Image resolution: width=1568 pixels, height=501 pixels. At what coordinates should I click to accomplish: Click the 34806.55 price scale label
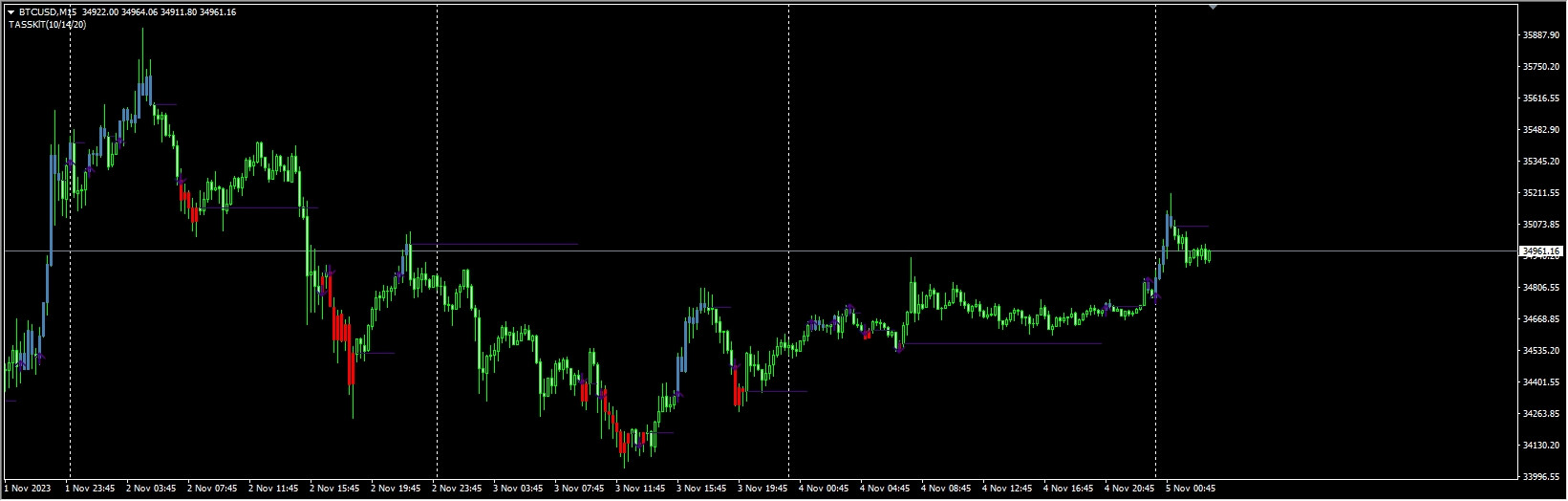tap(1541, 288)
